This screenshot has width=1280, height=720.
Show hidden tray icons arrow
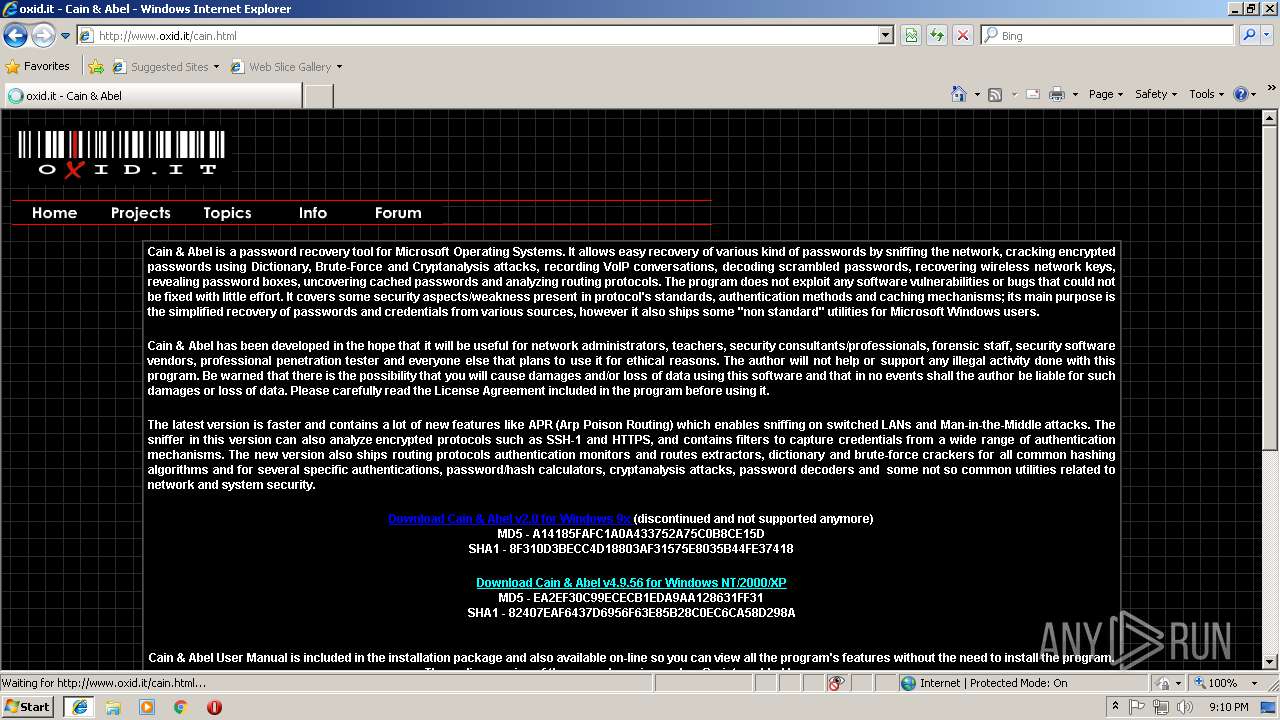click(x=1116, y=707)
